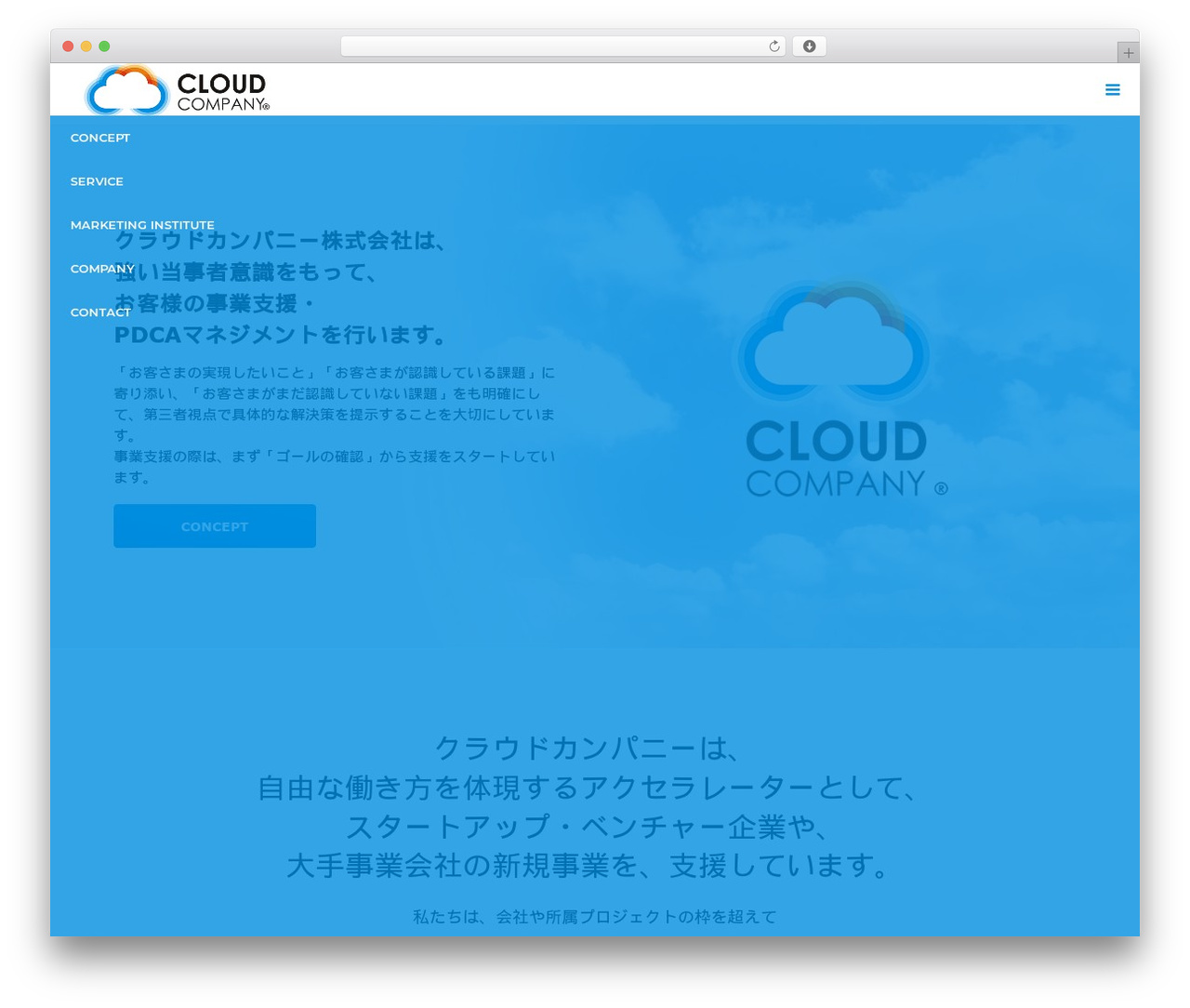Add a new browser tab

[1128, 53]
